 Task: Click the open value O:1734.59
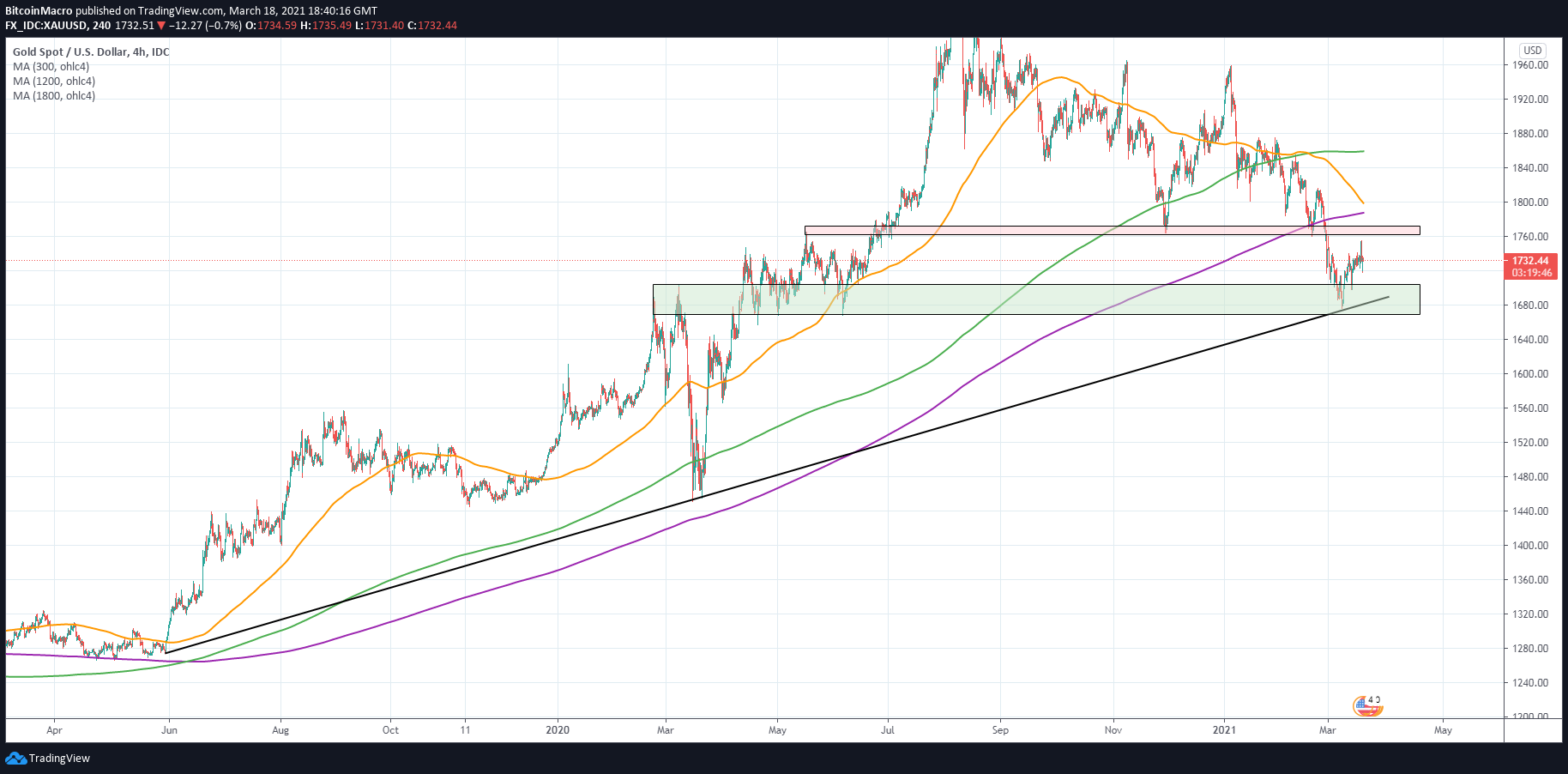click(x=271, y=26)
